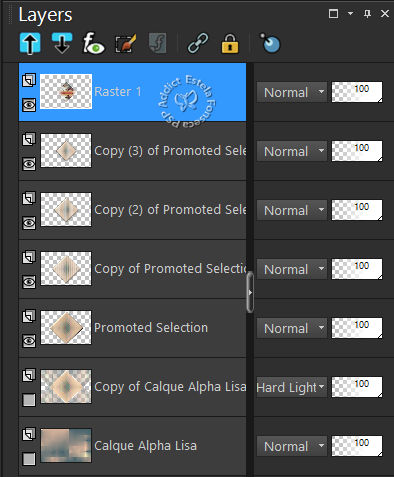Show the Copy of Calque Alpha Lisa layer

29,400
